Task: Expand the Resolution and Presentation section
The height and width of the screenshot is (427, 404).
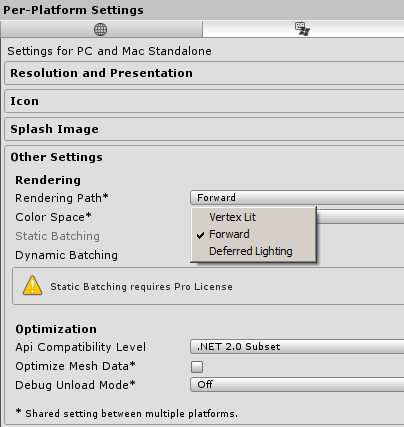Action: (204, 73)
